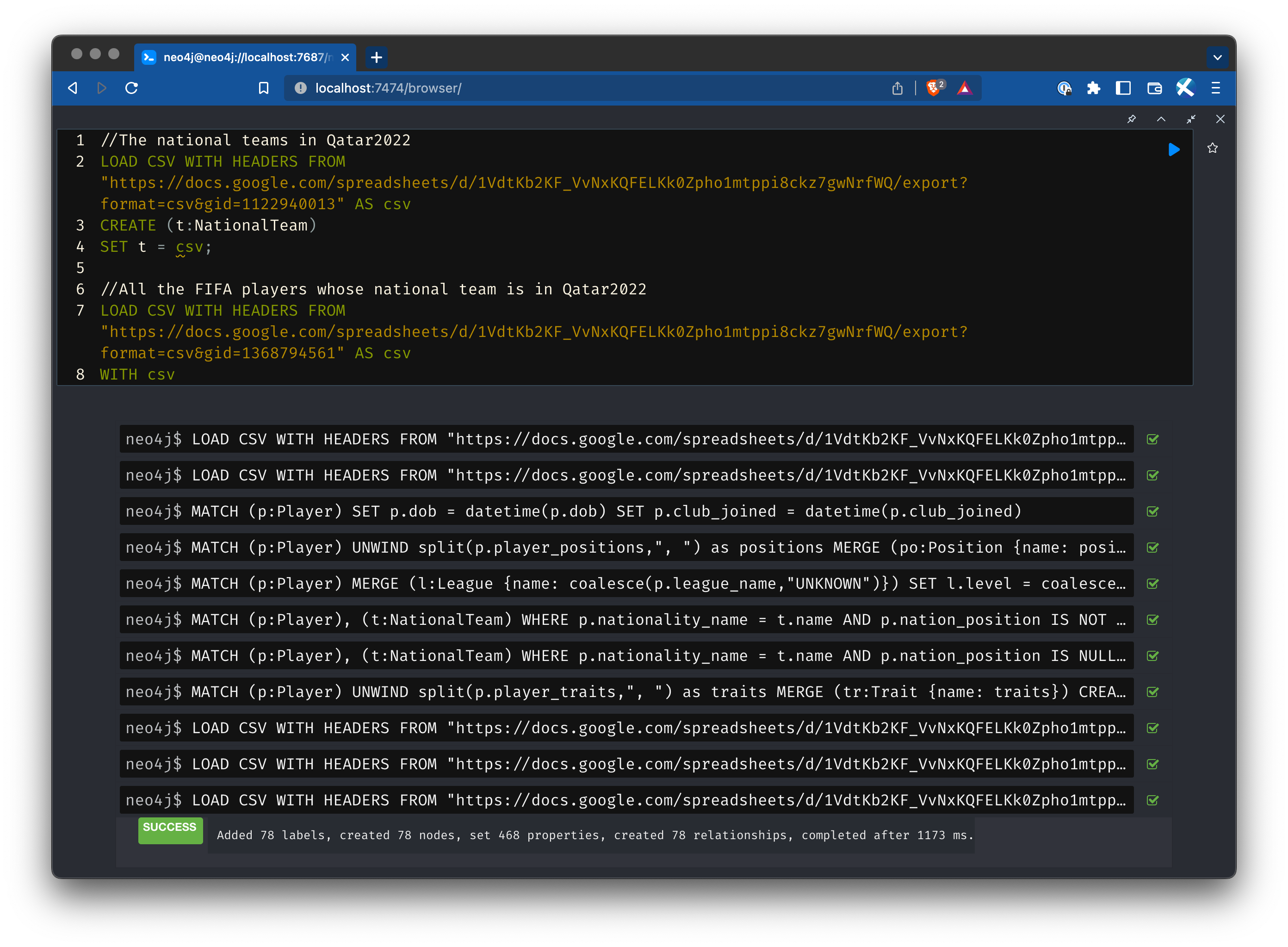Select the ninth statement, first of last three LOAD CSV
This screenshot has width=1288, height=947.
pos(626,729)
